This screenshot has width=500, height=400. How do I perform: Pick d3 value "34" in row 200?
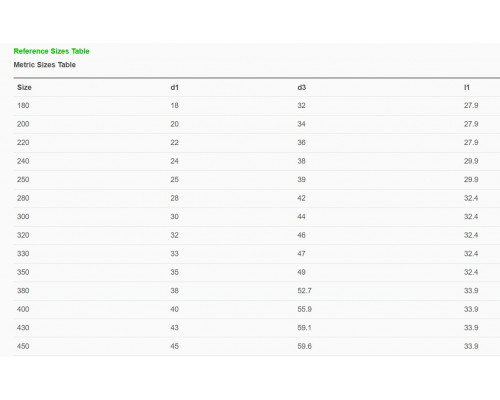click(301, 124)
